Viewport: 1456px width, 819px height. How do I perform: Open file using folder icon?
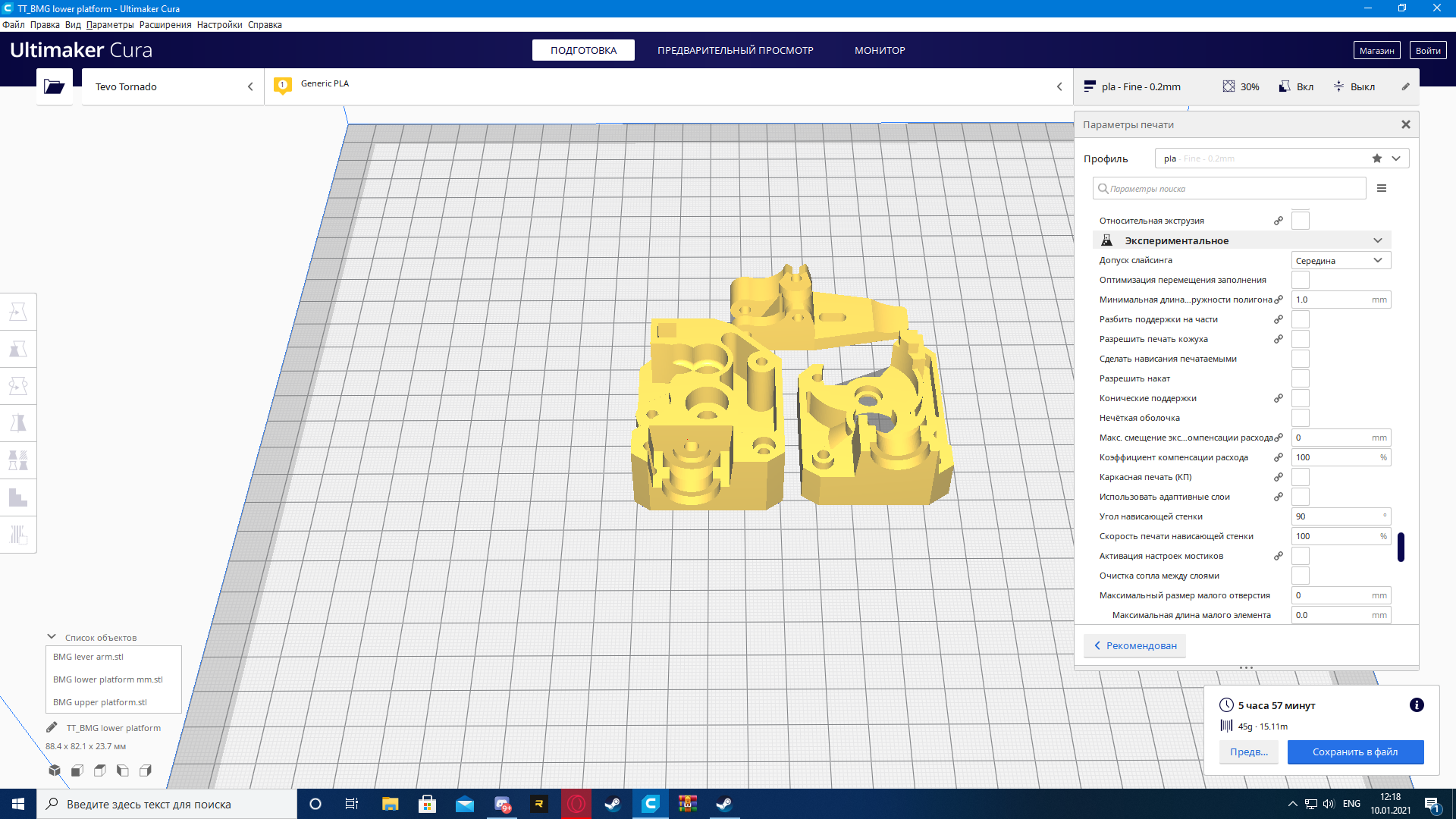pos(54,86)
